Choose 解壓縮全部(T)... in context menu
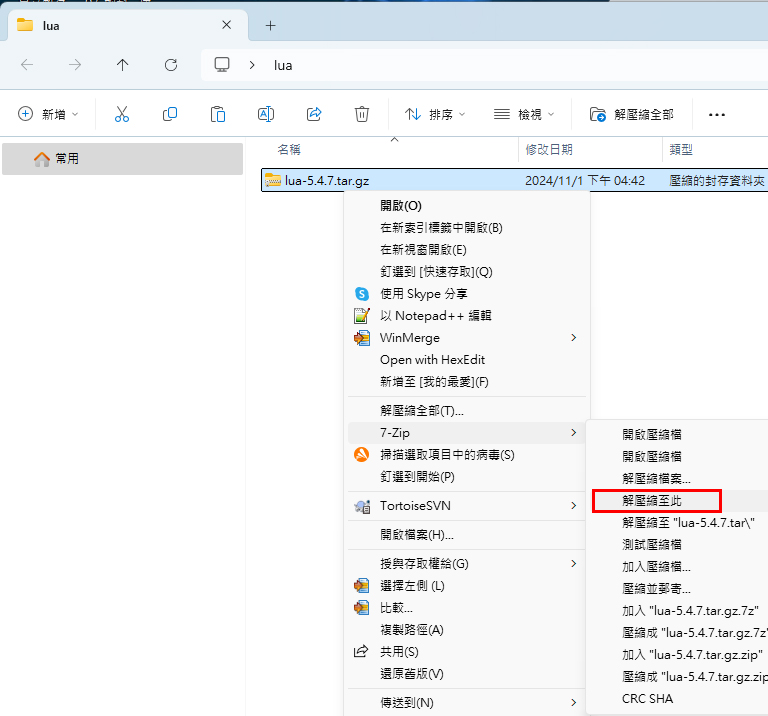The image size is (768, 716). pyautogui.click(x=467, y=410)
